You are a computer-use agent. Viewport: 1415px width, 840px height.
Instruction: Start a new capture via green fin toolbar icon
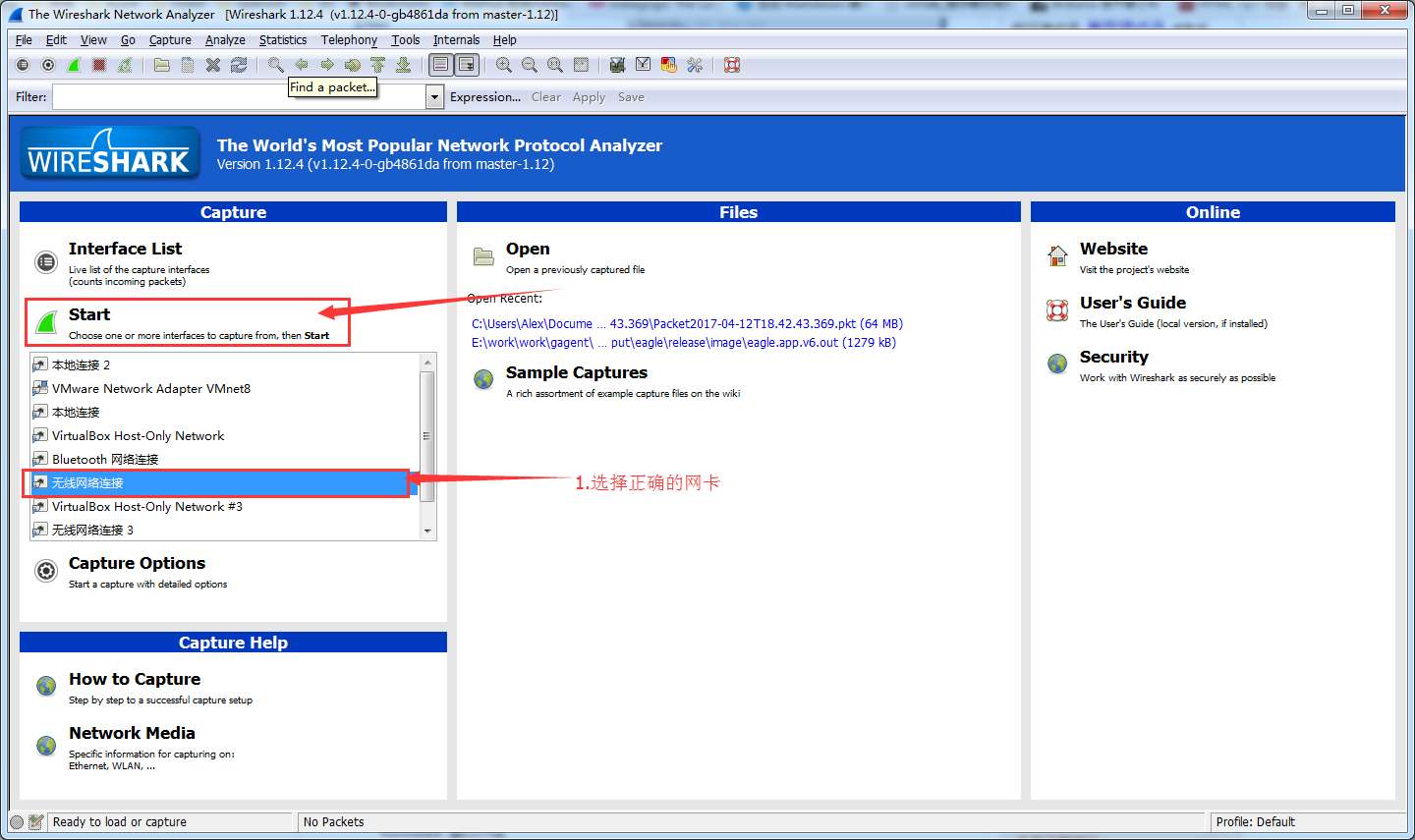point(74,65)
